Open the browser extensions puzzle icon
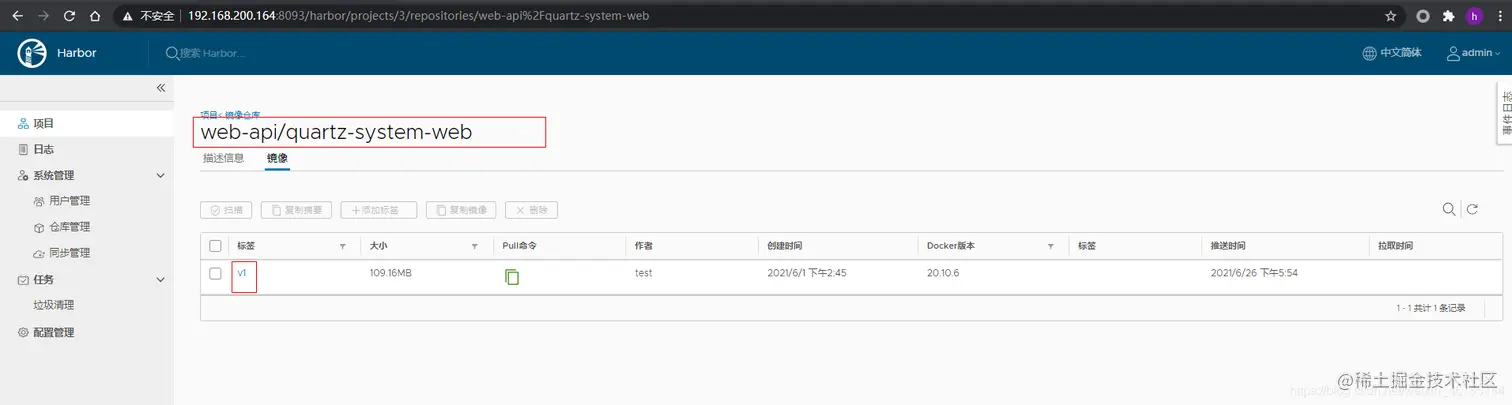The height and width of the screenshot is (405, 1512). click(1448, 16)
